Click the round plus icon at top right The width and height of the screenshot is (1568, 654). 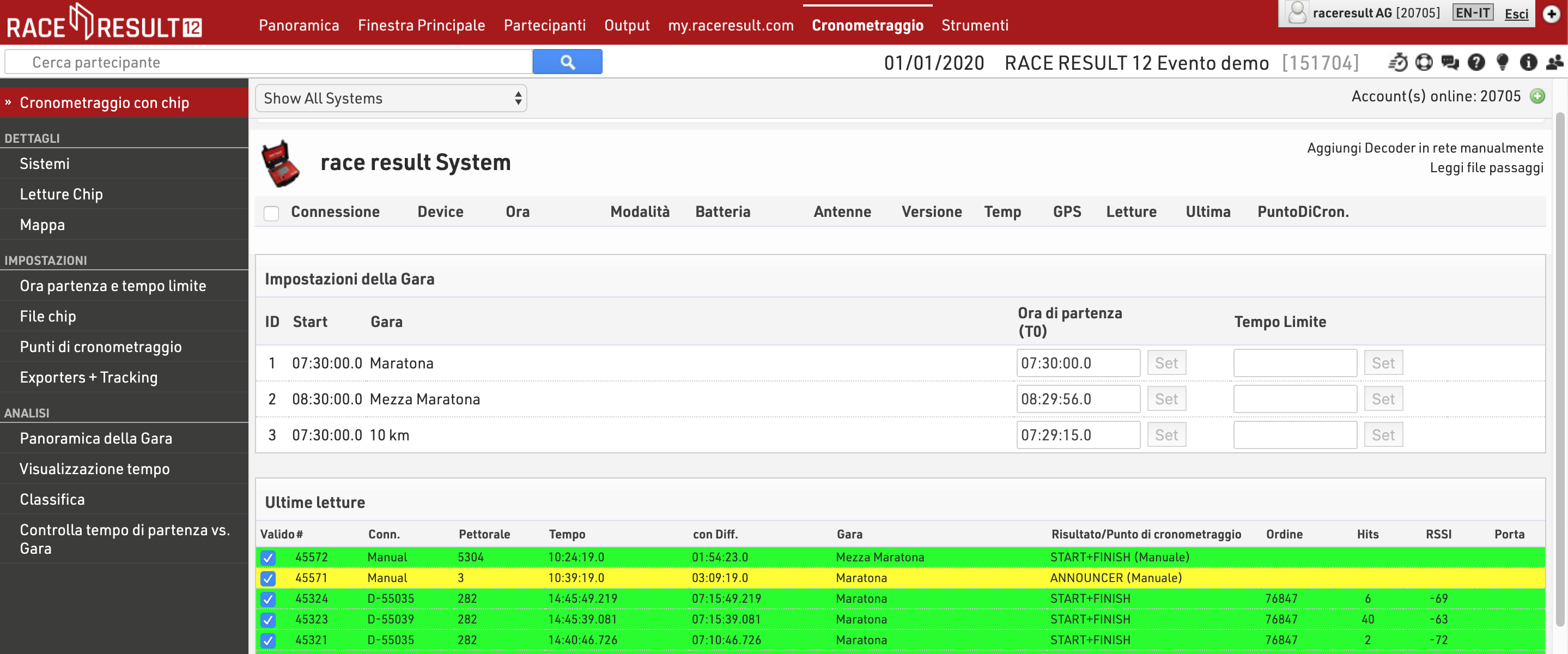[1552, 14]
